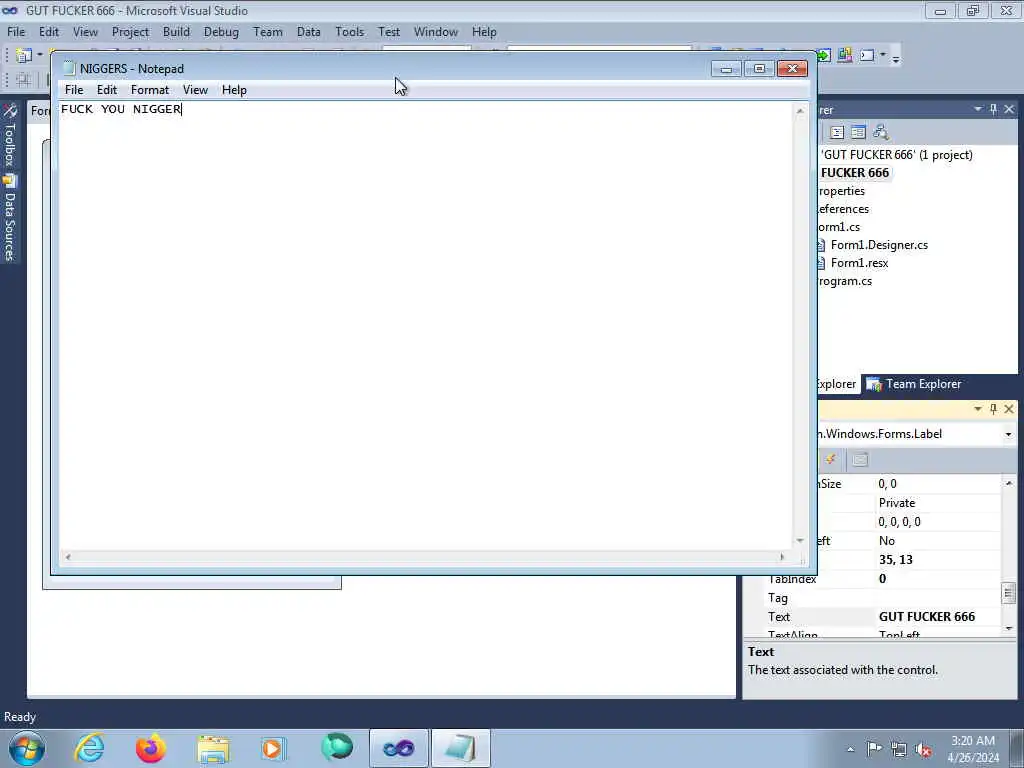The height and width of the screenshot is (768, 1024).
Task: Click the green arrow toolbar icon
Action: click(824, 56)
